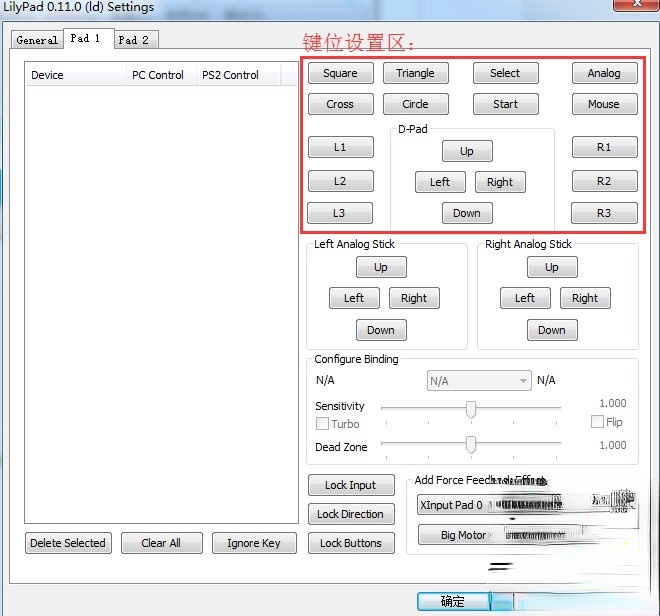This screenshot has width=660, height=616.
Task: Click the Square button binding
Action: pos(341,73)
